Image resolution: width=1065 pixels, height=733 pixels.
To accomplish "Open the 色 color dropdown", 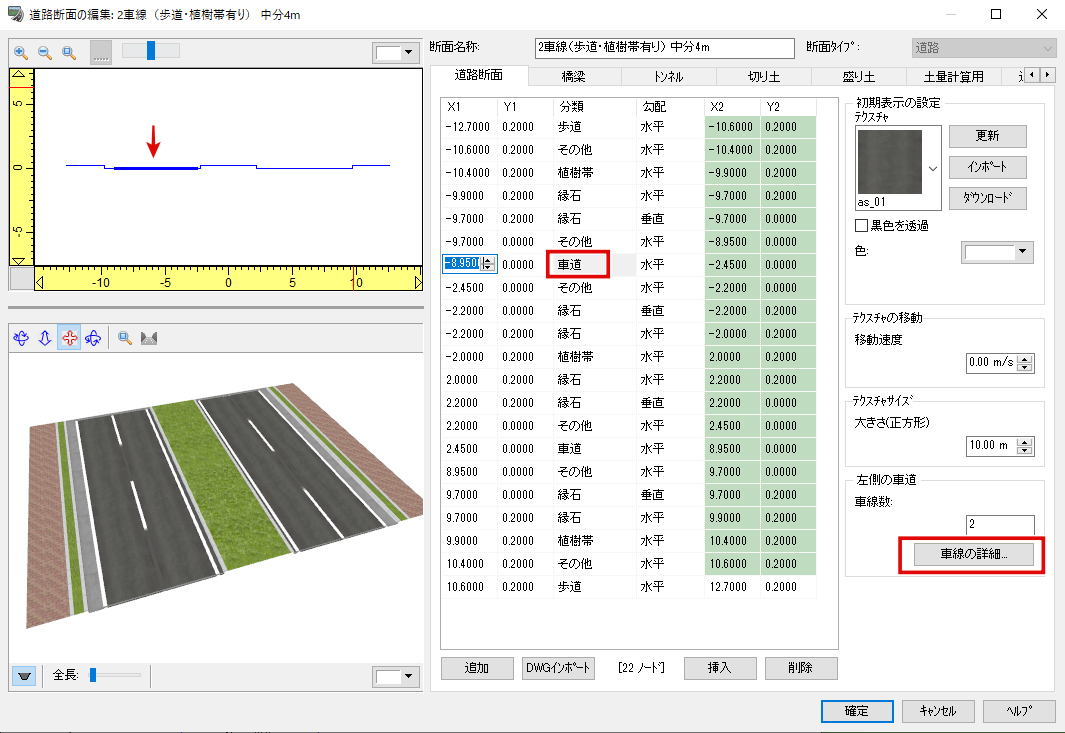I will coord(1021,253).
